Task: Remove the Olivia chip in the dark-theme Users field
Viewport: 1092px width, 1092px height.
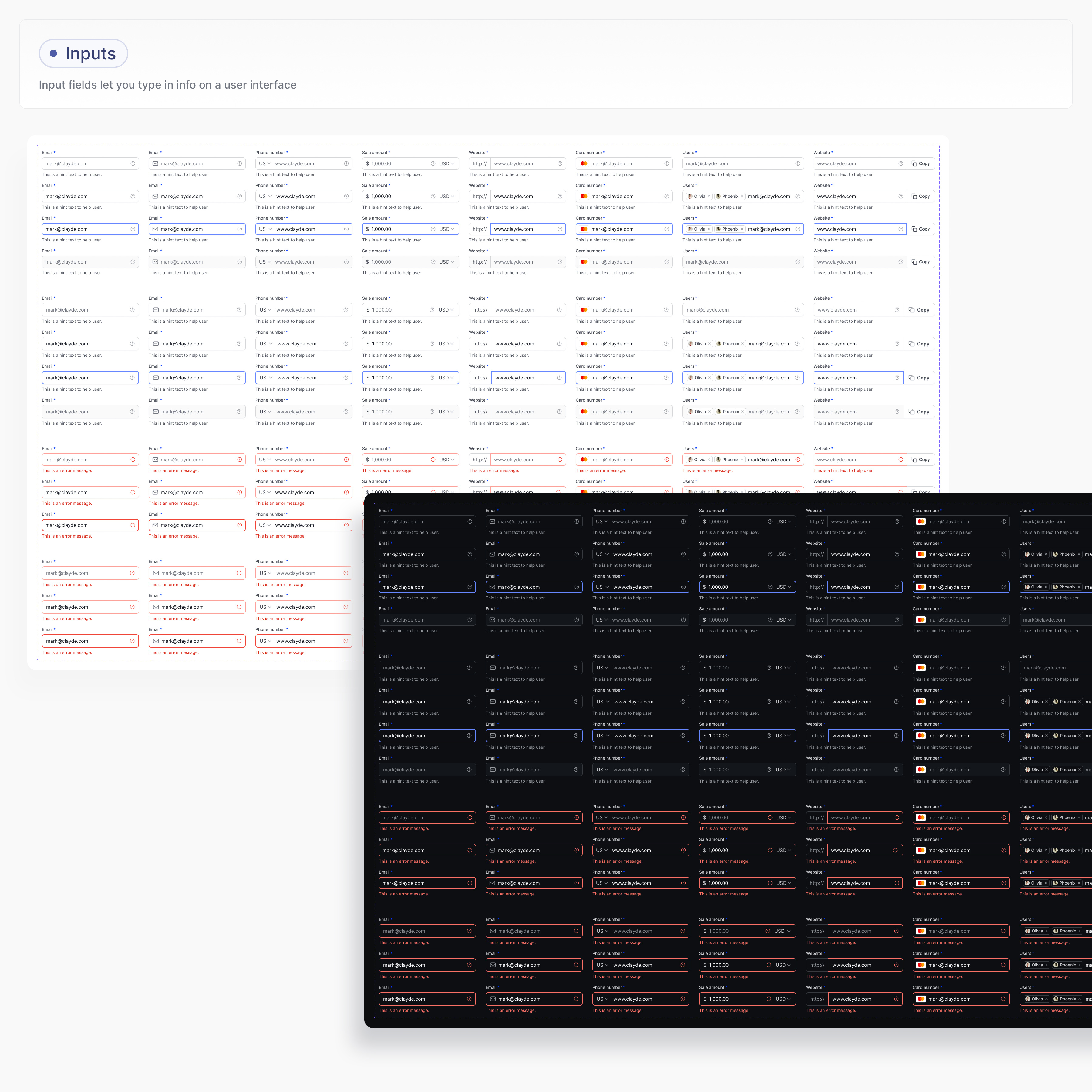Action: (1046, 554)
